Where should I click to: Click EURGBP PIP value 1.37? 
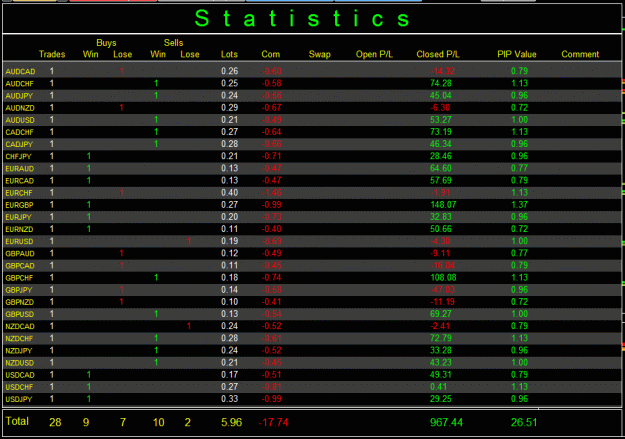pos(519,205)
